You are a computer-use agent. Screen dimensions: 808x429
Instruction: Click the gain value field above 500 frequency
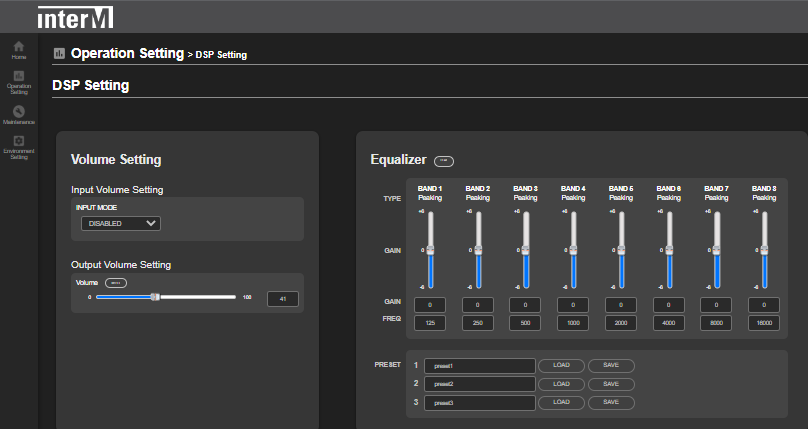coord(525,305)
